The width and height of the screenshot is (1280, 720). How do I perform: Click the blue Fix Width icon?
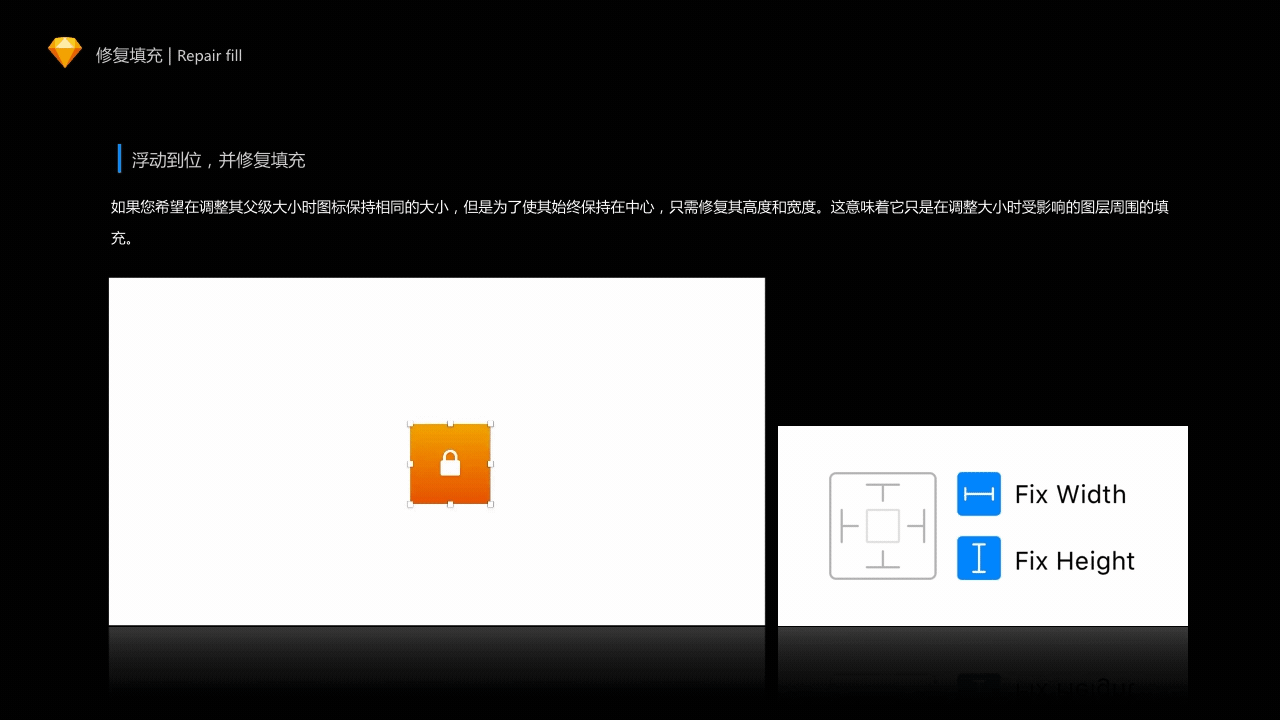978,493
